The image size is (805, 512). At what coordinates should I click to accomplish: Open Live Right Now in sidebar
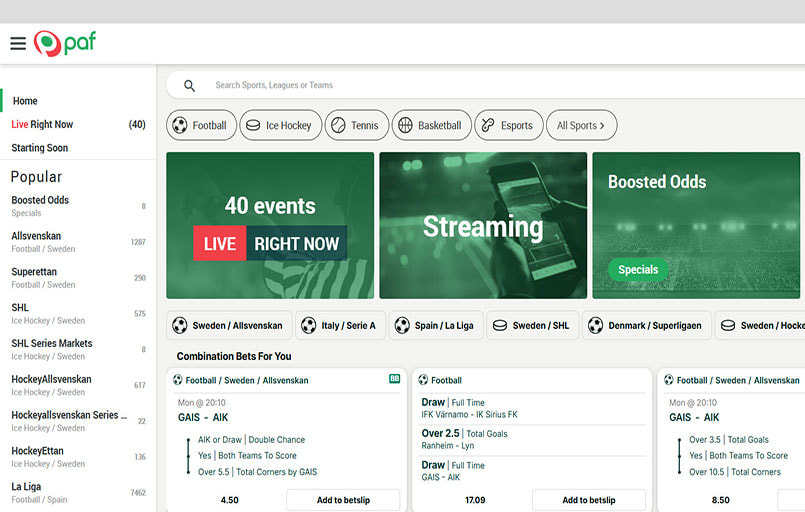(x=78, y=124)
